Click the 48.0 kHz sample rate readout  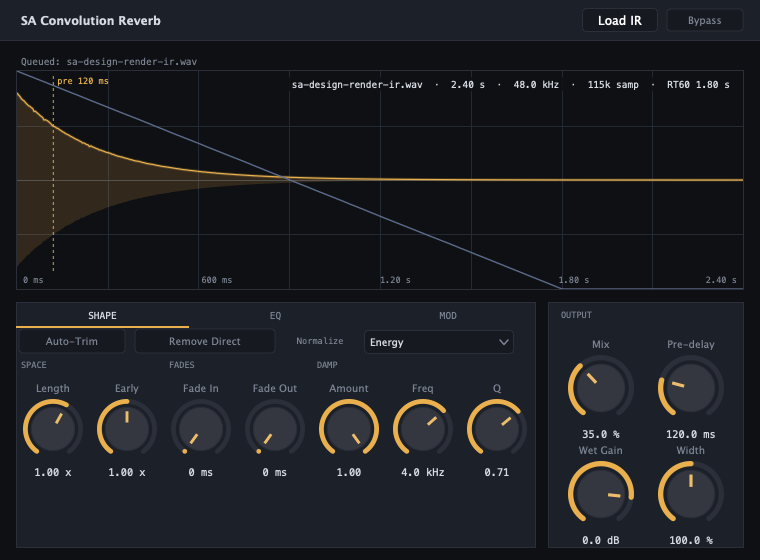(x=536, y=84)
